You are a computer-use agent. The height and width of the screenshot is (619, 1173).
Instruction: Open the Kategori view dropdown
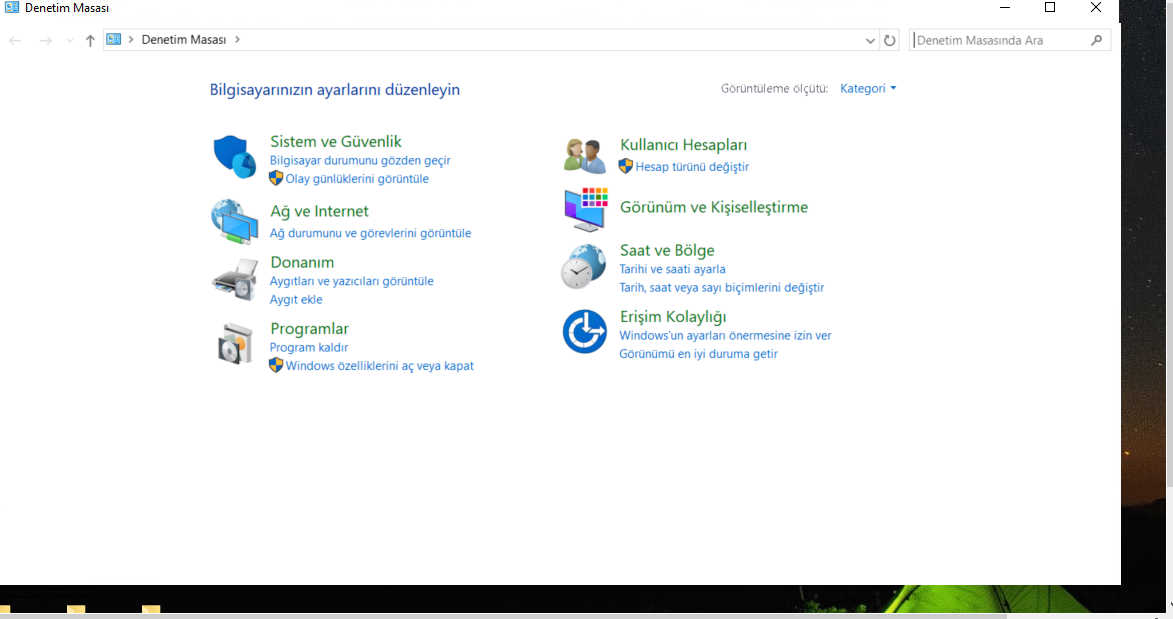tap(868, 88)
